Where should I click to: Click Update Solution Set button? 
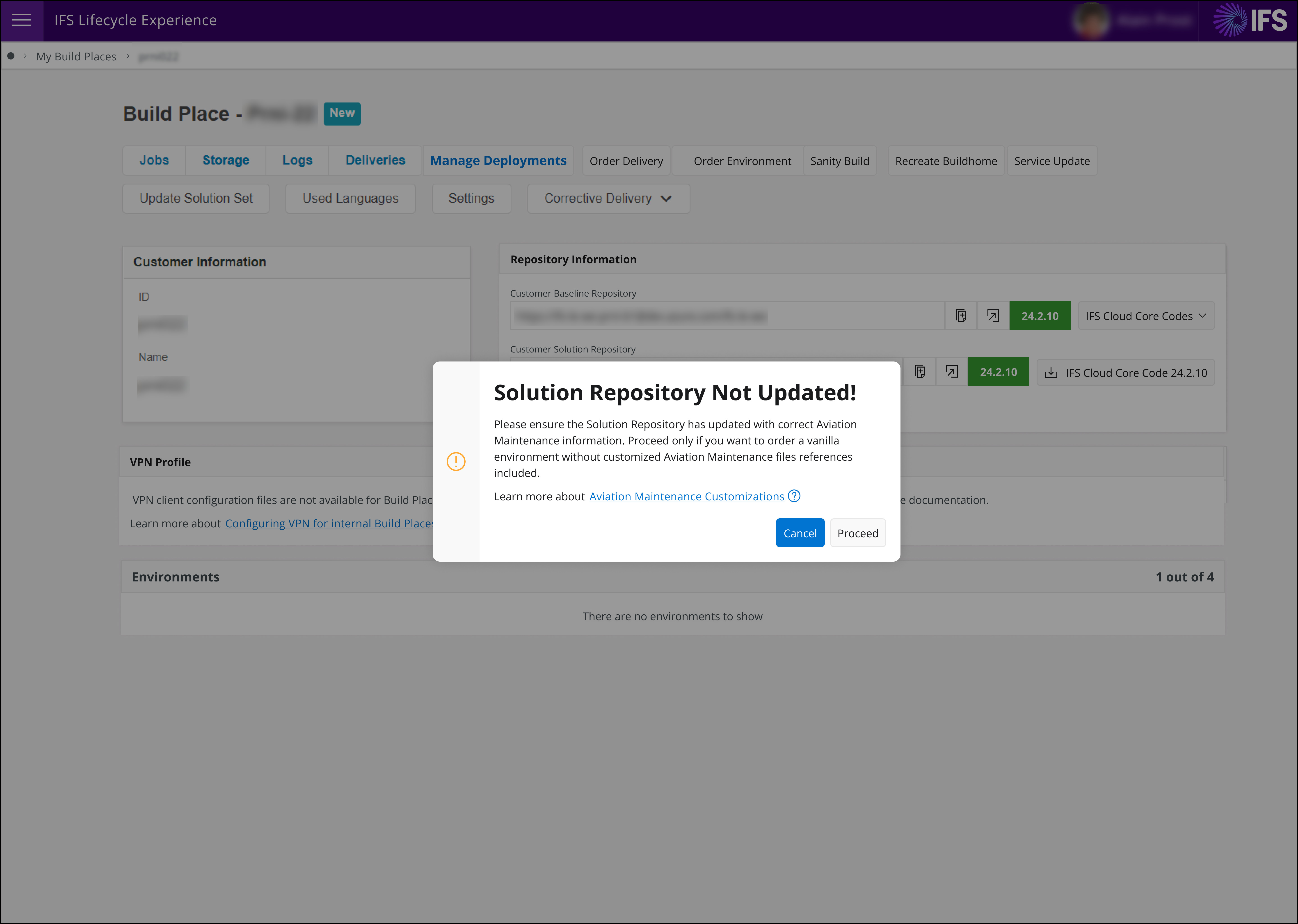point(196,199)
